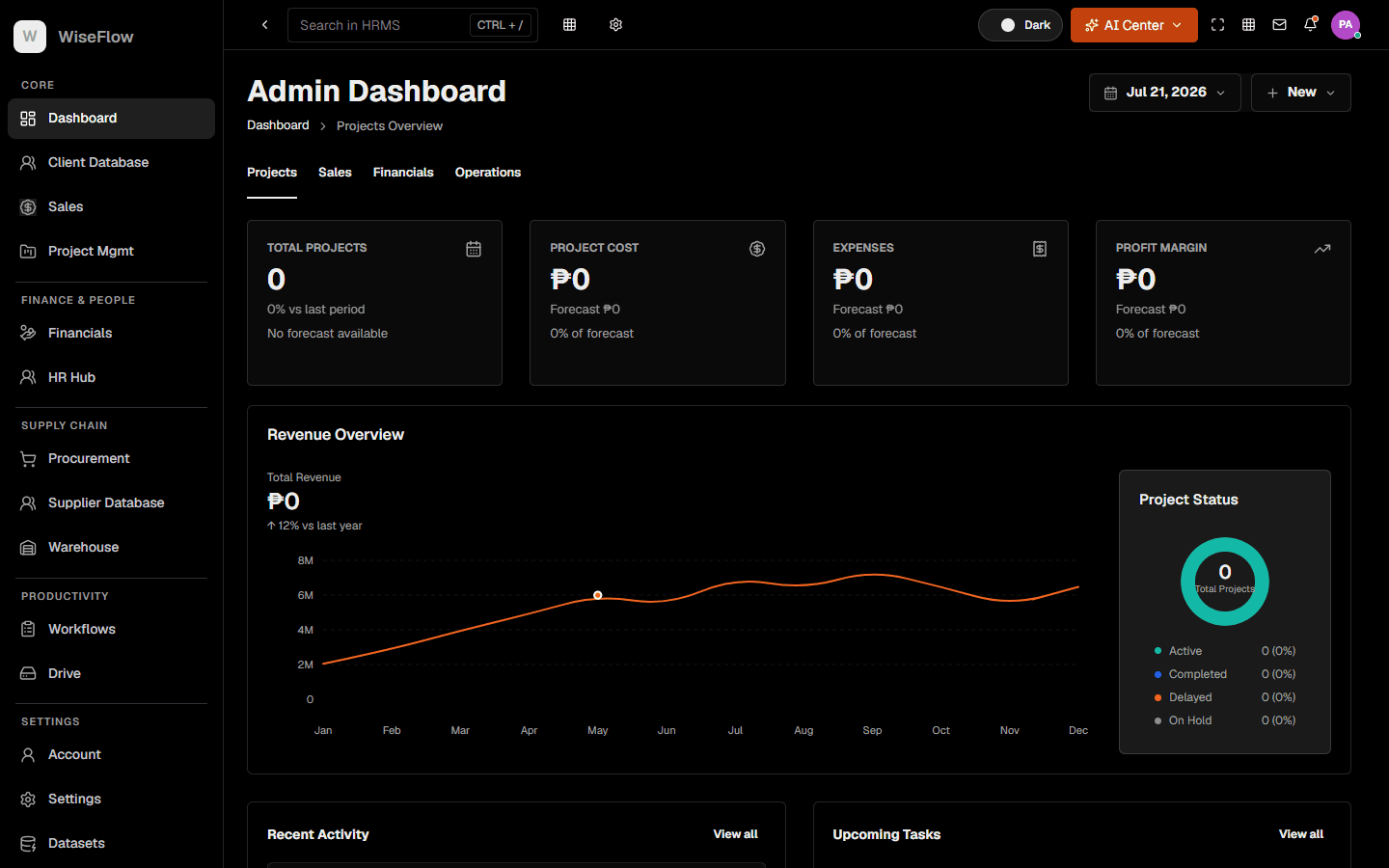
Task: Switch to the Financials tab
Action: (403, 173)
